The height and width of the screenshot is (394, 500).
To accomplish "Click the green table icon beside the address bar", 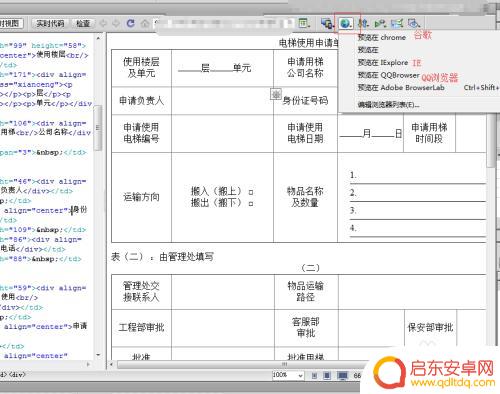I will tap(304, 23).
